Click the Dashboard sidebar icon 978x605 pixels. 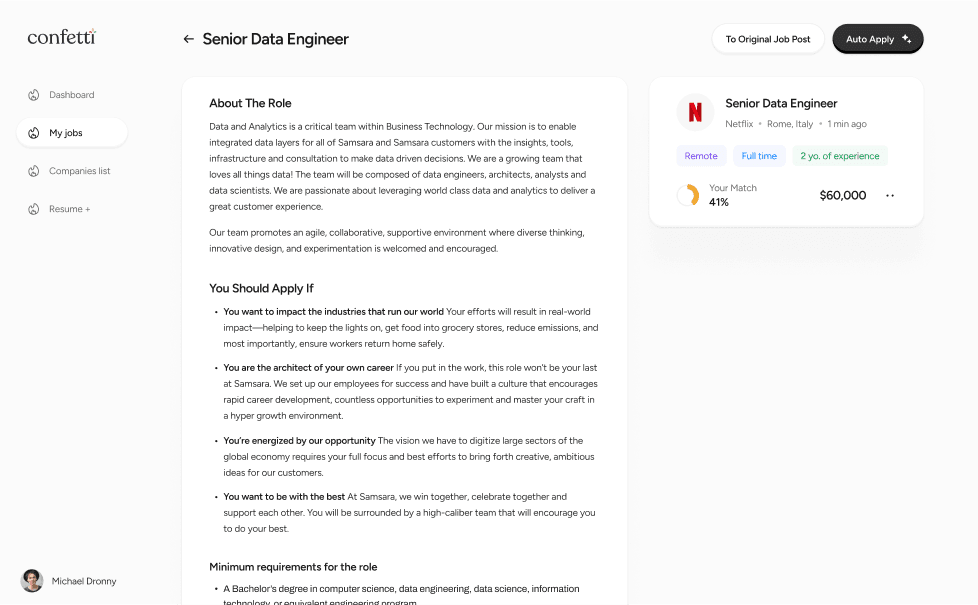(x=33, y=95)
